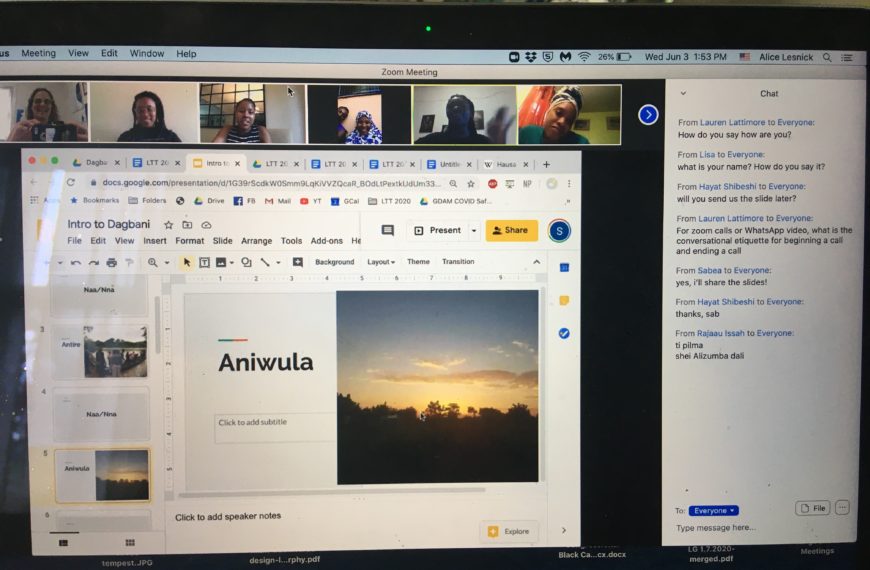The image size is (870, 570).
Task: Select slide 3 thumbnail labeled Antire
Action: pyautogui.click(x=102, y=352)
